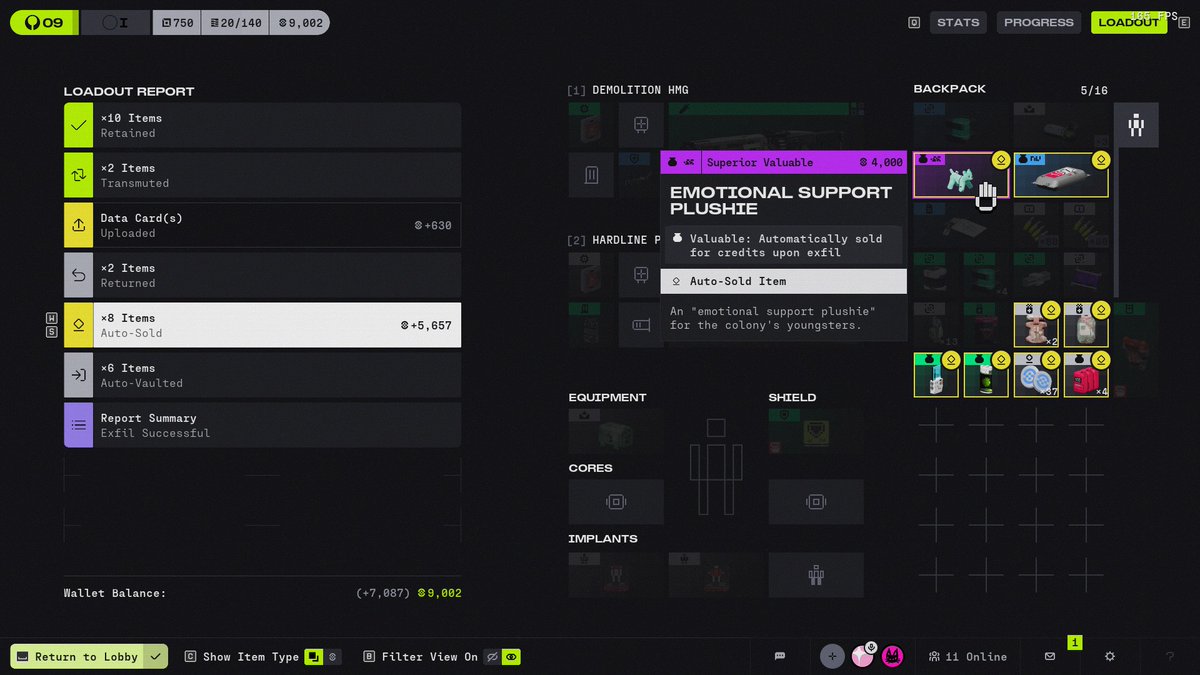Click the Hardline weapon top attachment slot
The image size is (1200, 675).
click(x=641, y=275)
